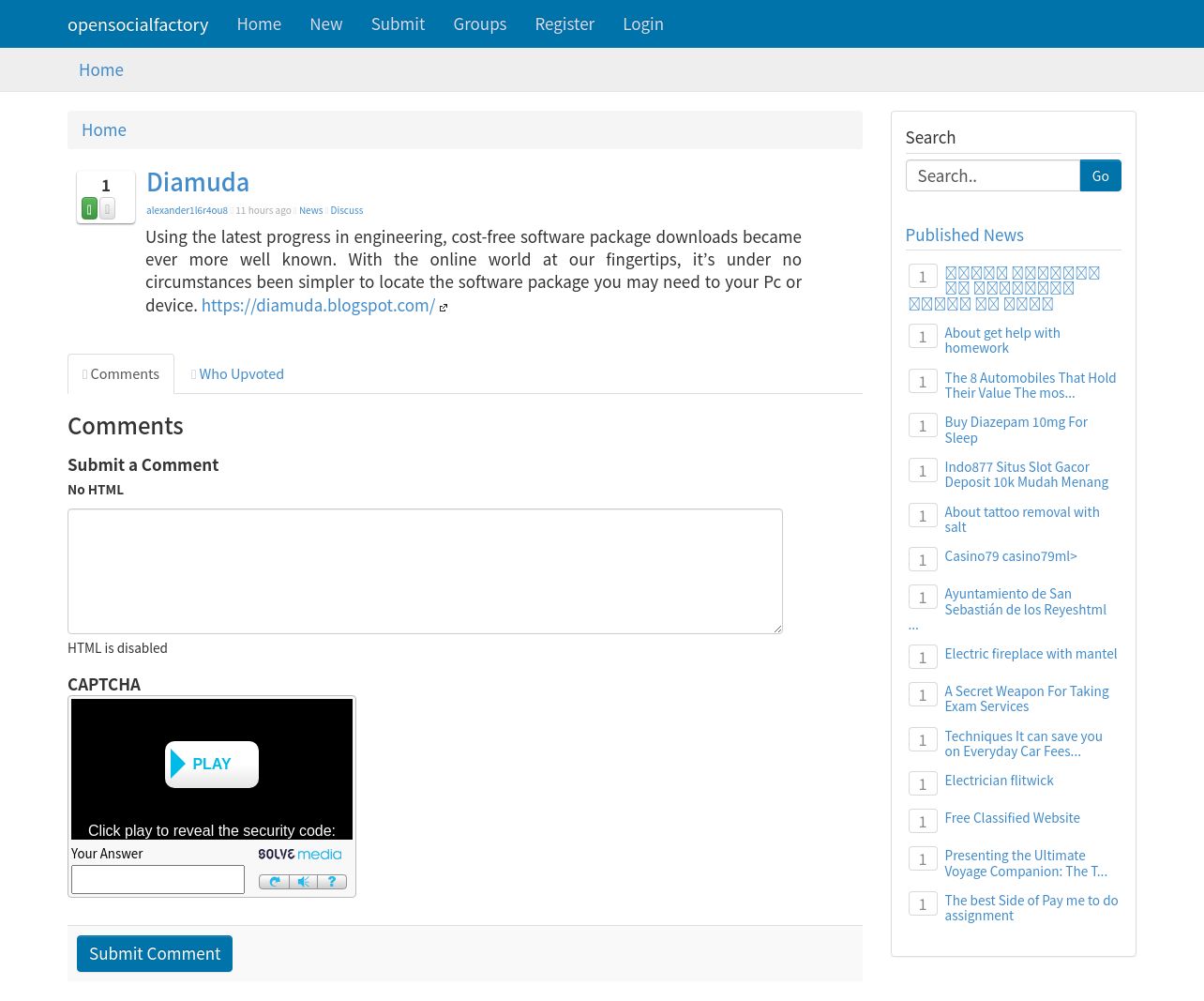The image size is (1204, 1001).
Task: Open the New menu item
Action: 326,24
